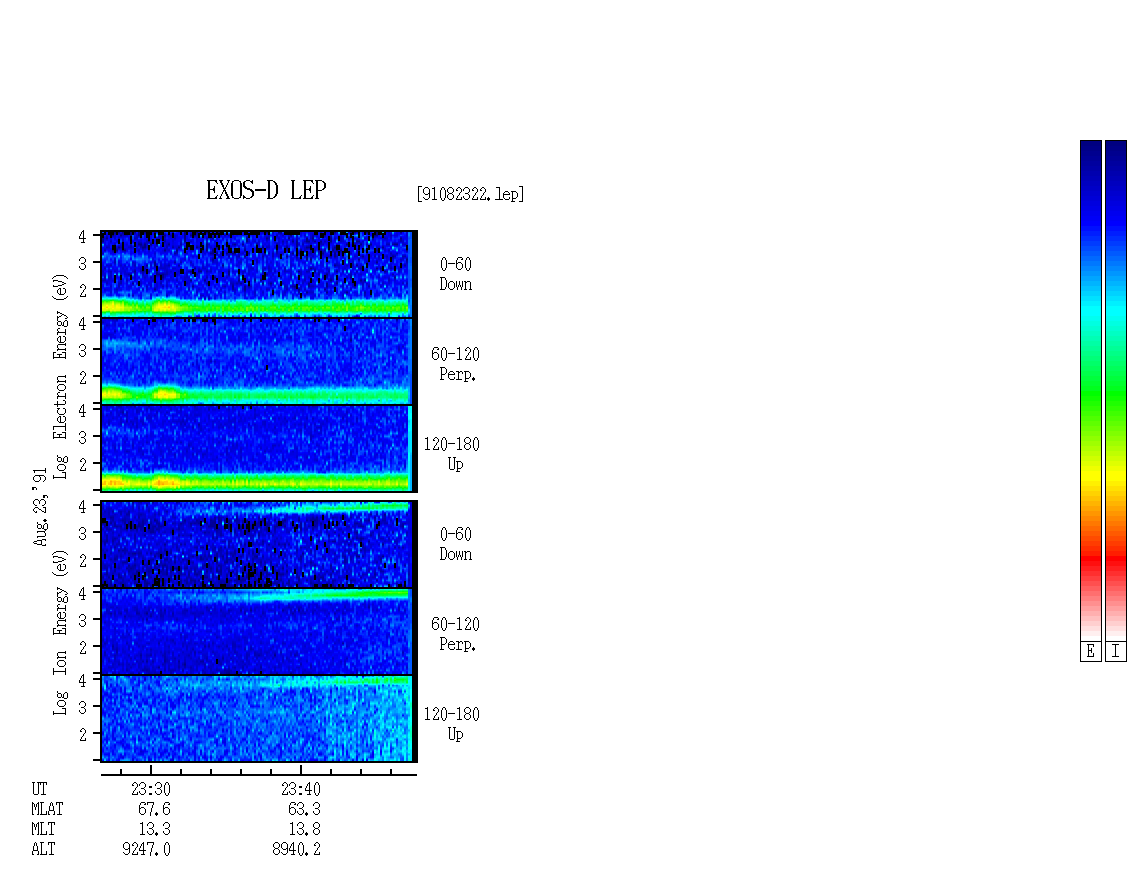Image resolution: width=1130 pixels, height=875 pixels.
Task: Click the ALT row label
Action: (43, 850)
